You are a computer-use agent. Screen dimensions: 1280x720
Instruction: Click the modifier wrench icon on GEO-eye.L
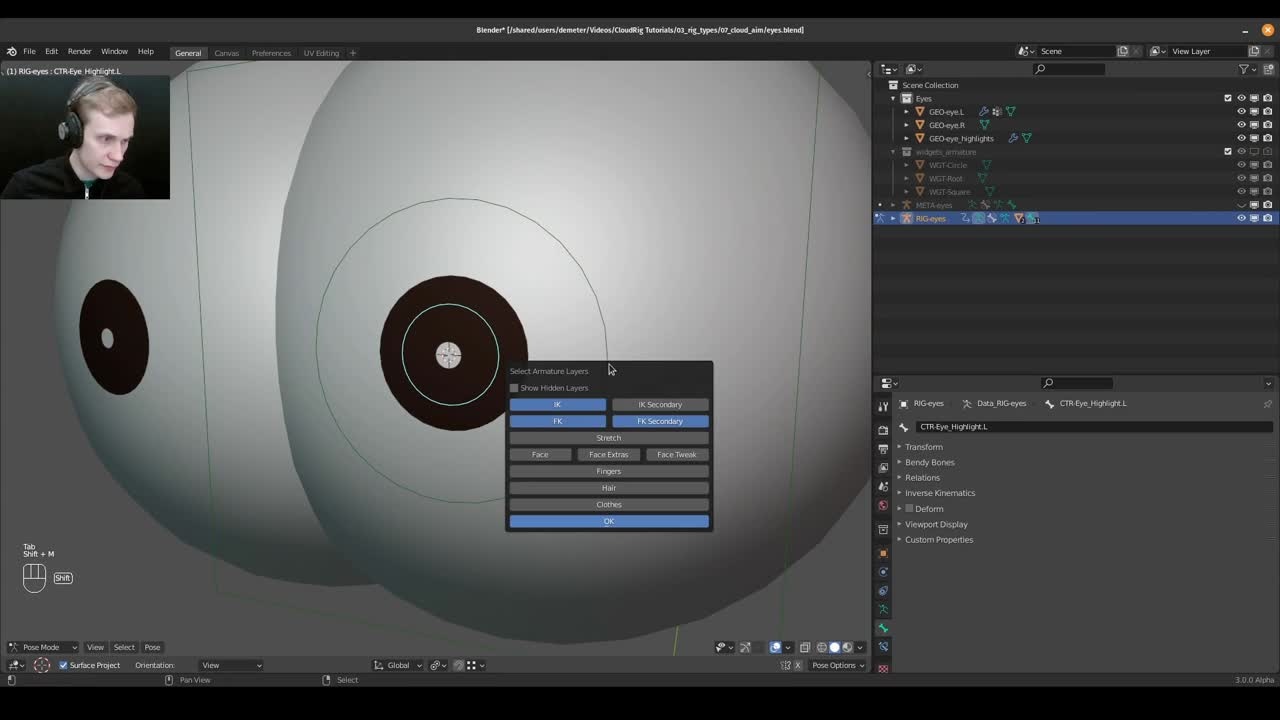tap(983, 112)
